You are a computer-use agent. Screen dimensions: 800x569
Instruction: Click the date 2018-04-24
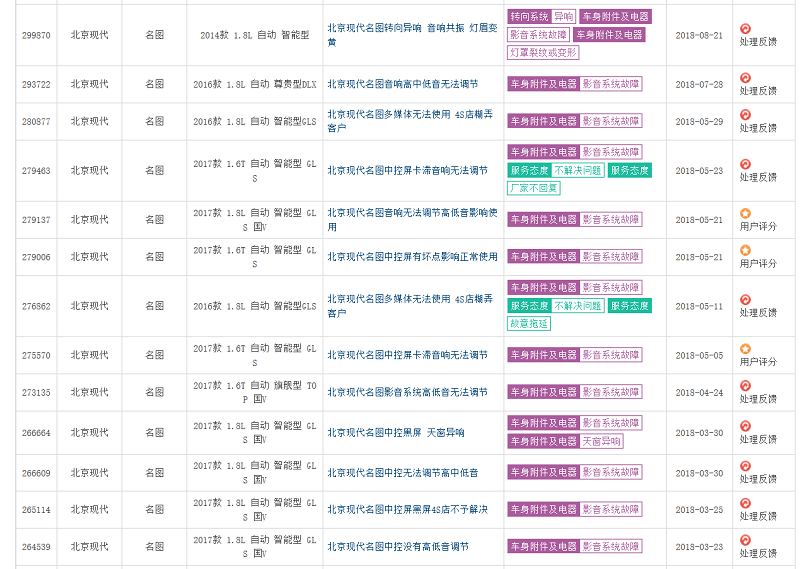pyautogui.click(x=699, y=392)
